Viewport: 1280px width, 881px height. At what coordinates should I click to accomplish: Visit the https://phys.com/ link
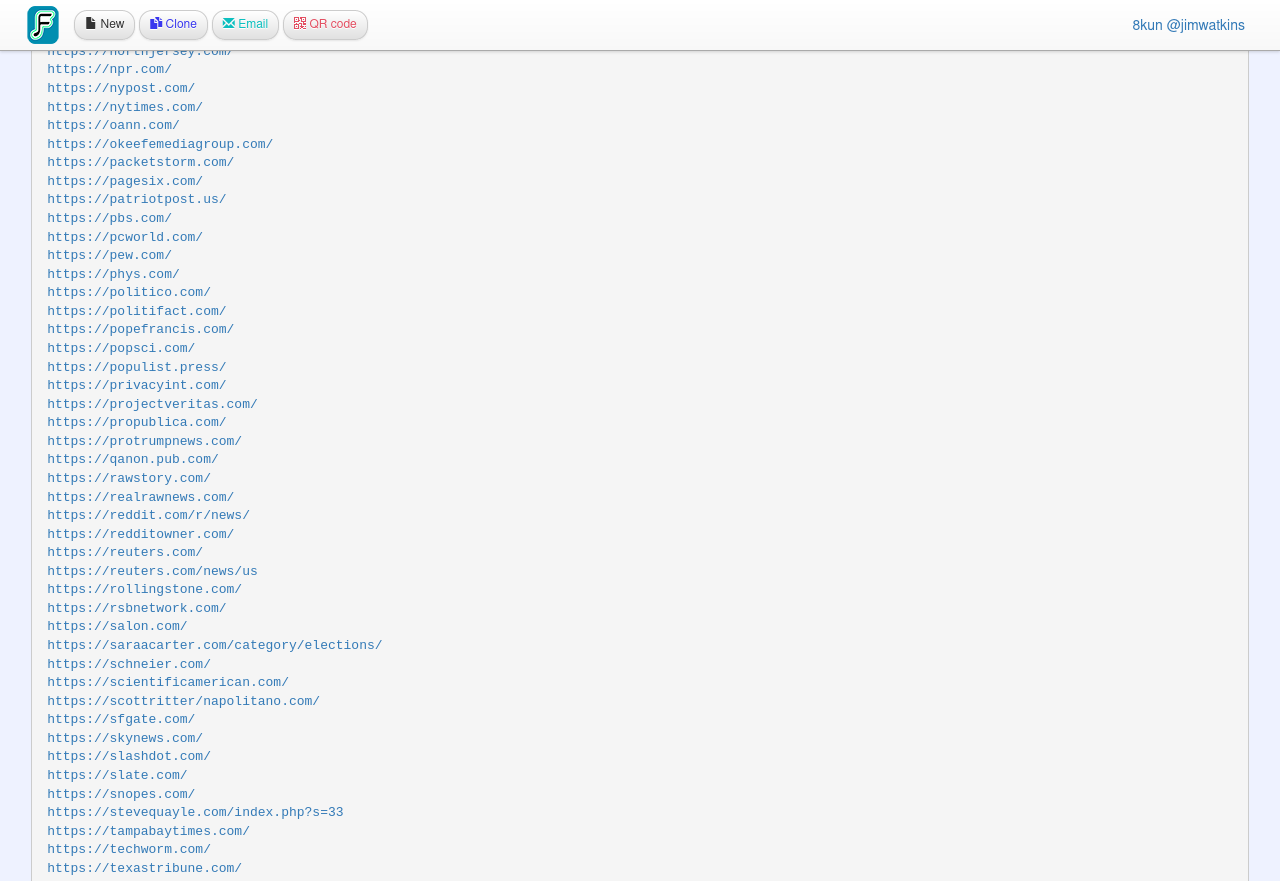point(113,275)
